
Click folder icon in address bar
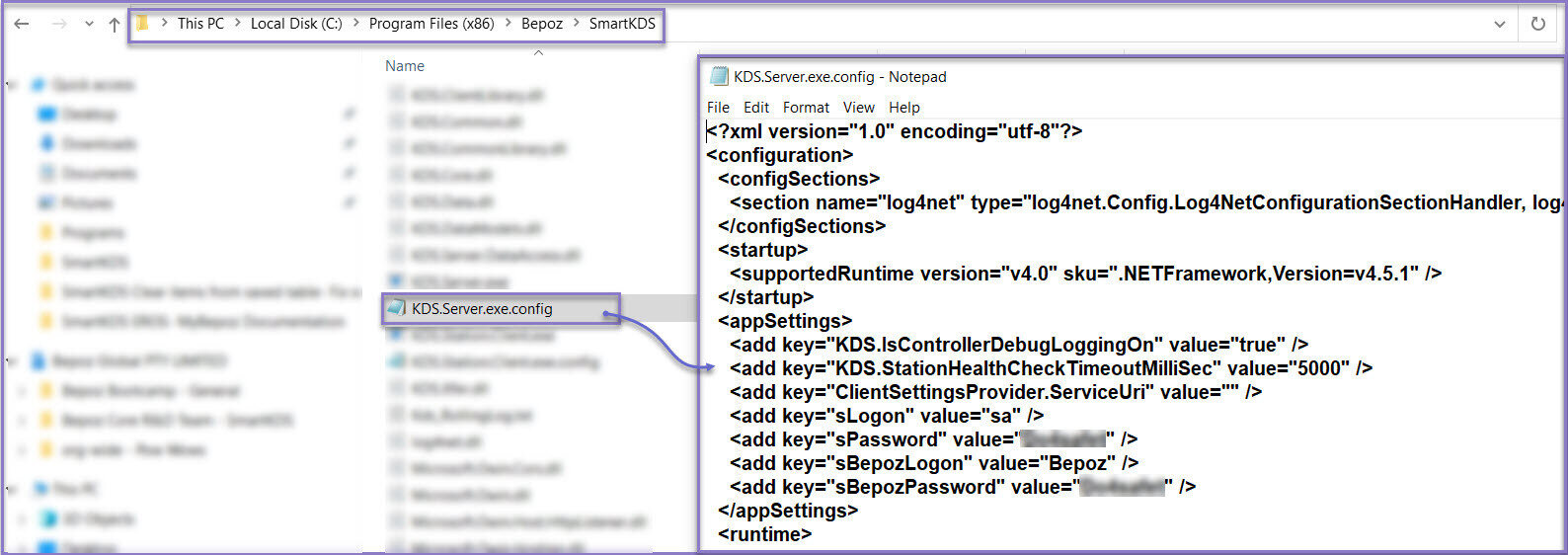pos(143,23)
